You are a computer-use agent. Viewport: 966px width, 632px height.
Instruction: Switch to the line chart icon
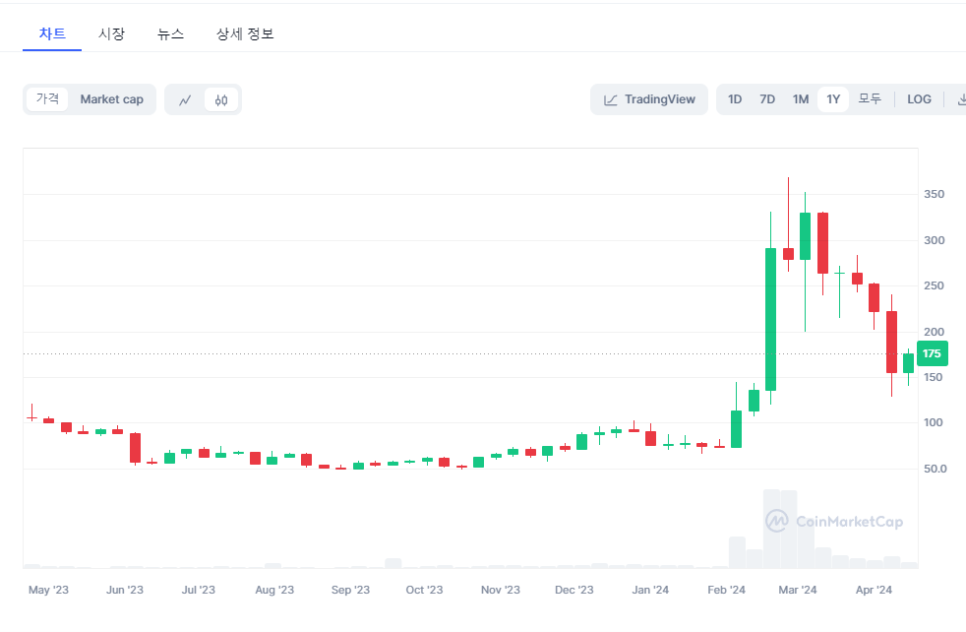tap(185, 100)
